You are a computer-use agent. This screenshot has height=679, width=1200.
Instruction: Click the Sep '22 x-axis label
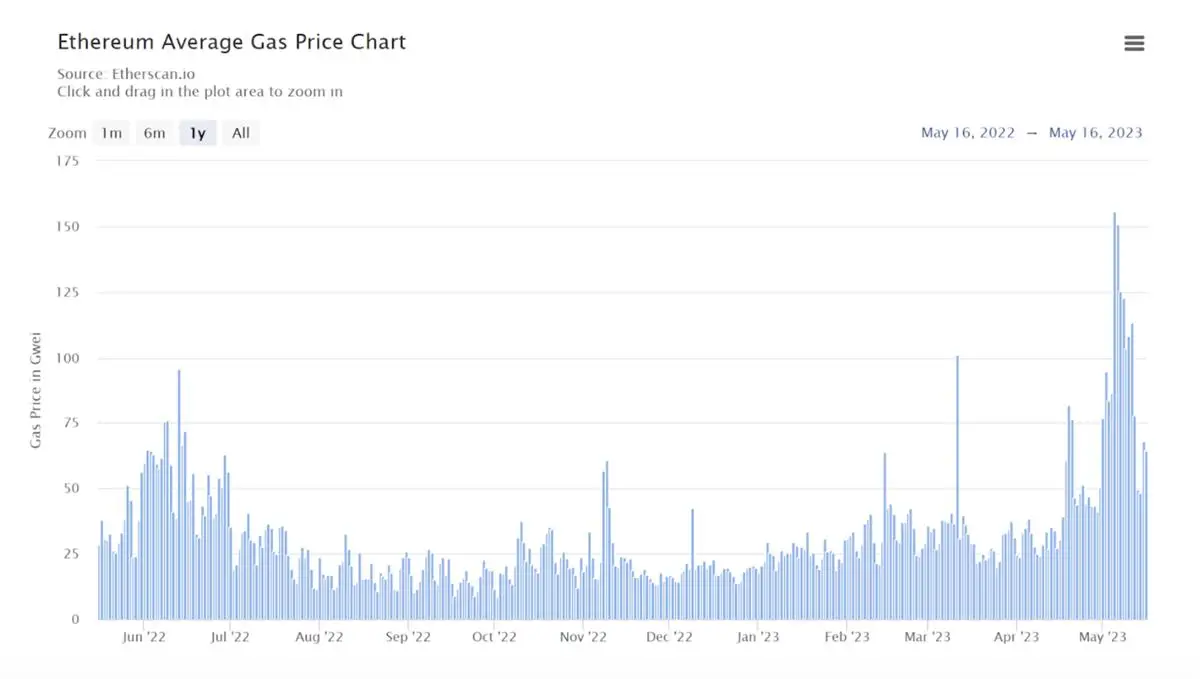click(x=408, y=636)
